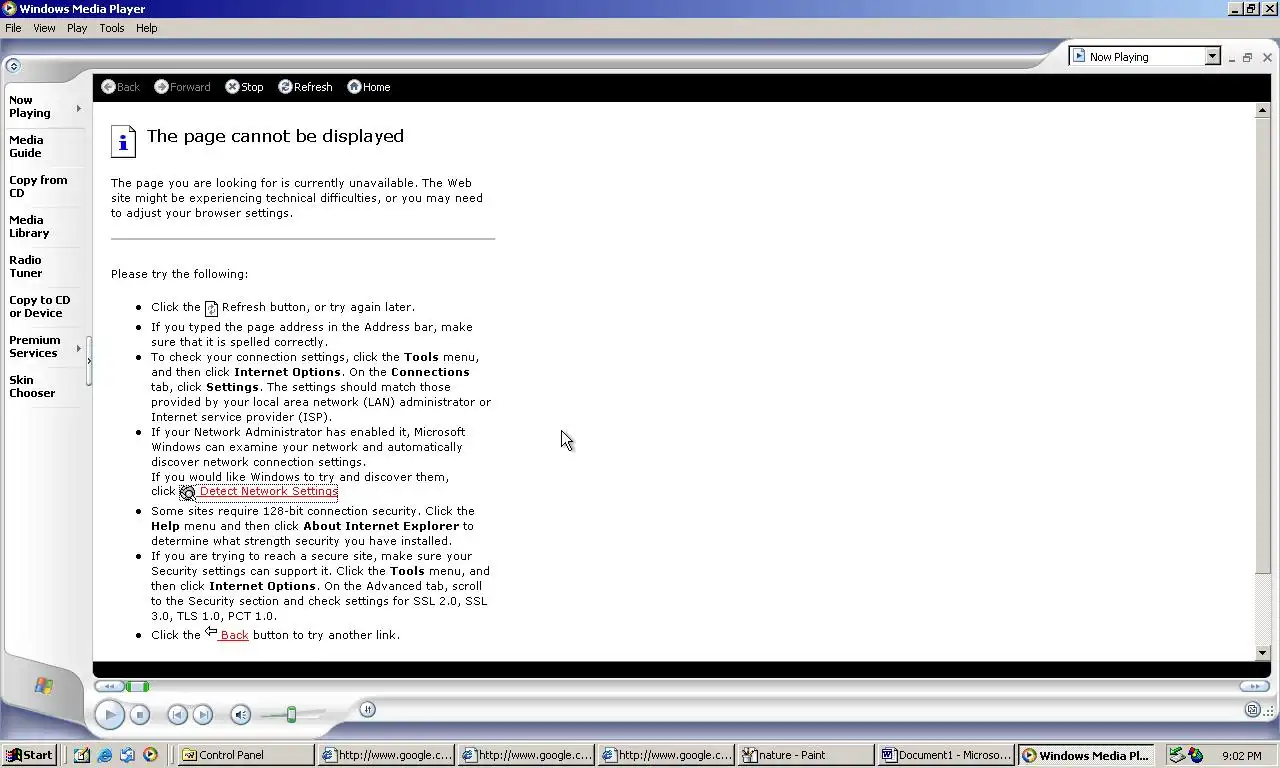
Task: Open the Help menu
Action: click(x=147, y=28)
